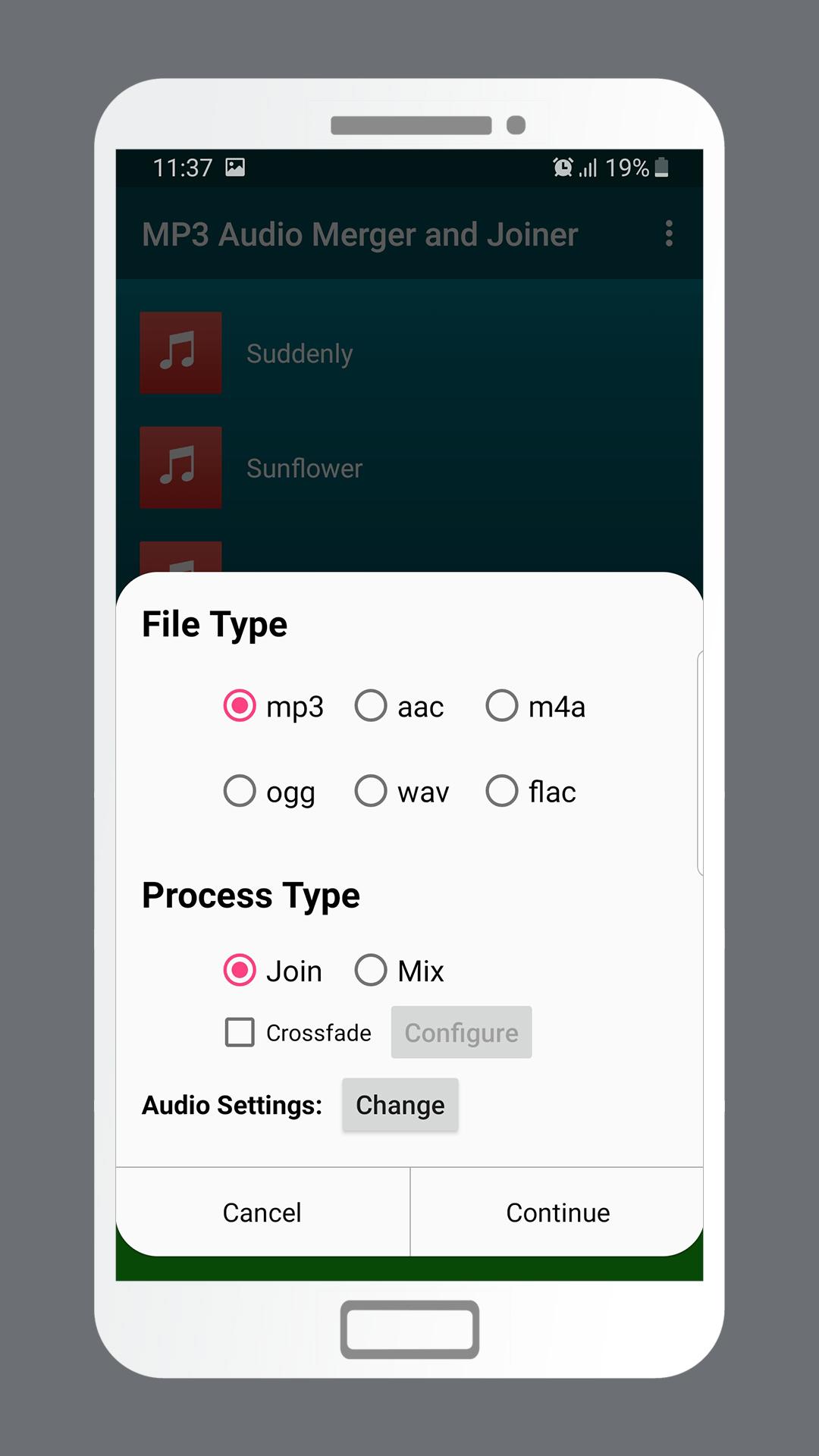This screenshot has width=819, height=1456.
Task: Change the audio settings
Action: [x=400, y=1105]
